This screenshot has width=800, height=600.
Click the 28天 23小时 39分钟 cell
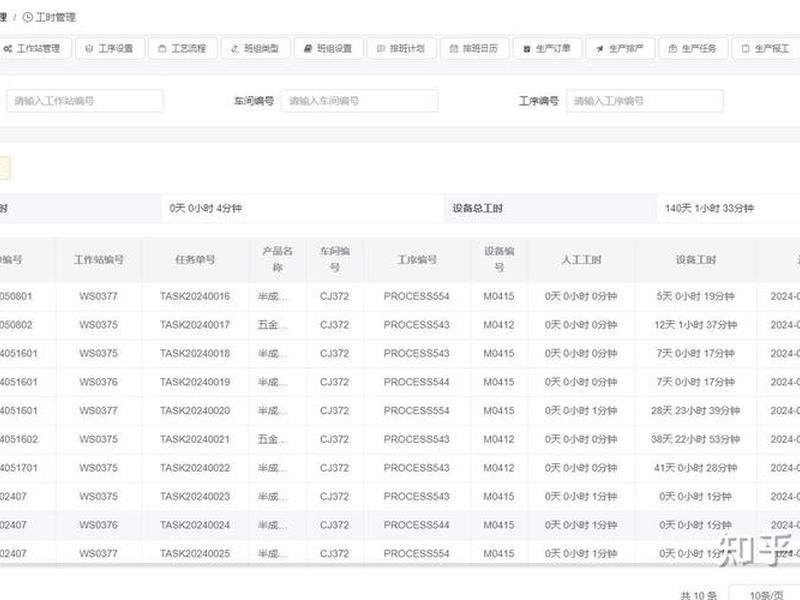(696, 411)
